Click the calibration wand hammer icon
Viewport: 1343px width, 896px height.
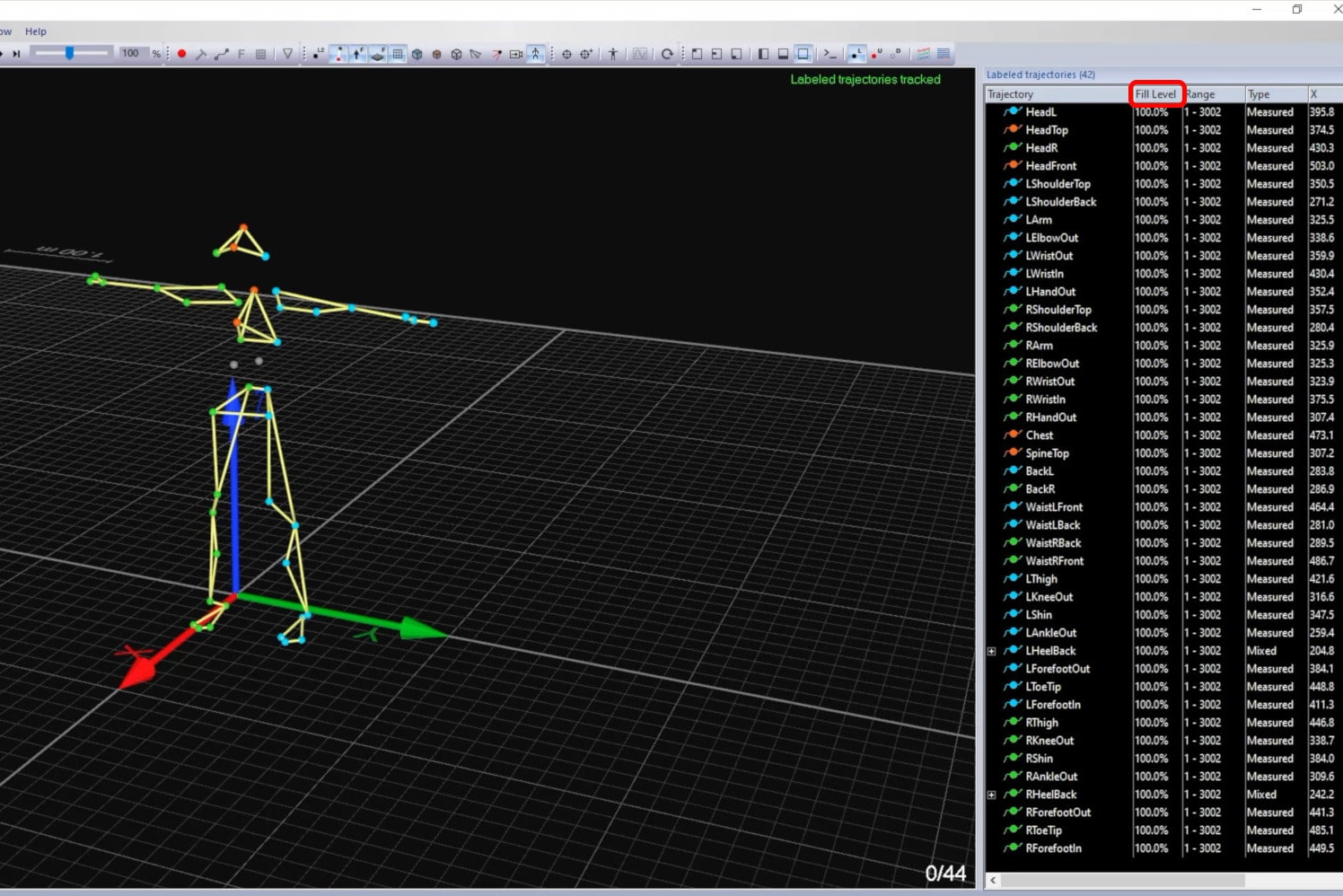click(x=201, y=54)
